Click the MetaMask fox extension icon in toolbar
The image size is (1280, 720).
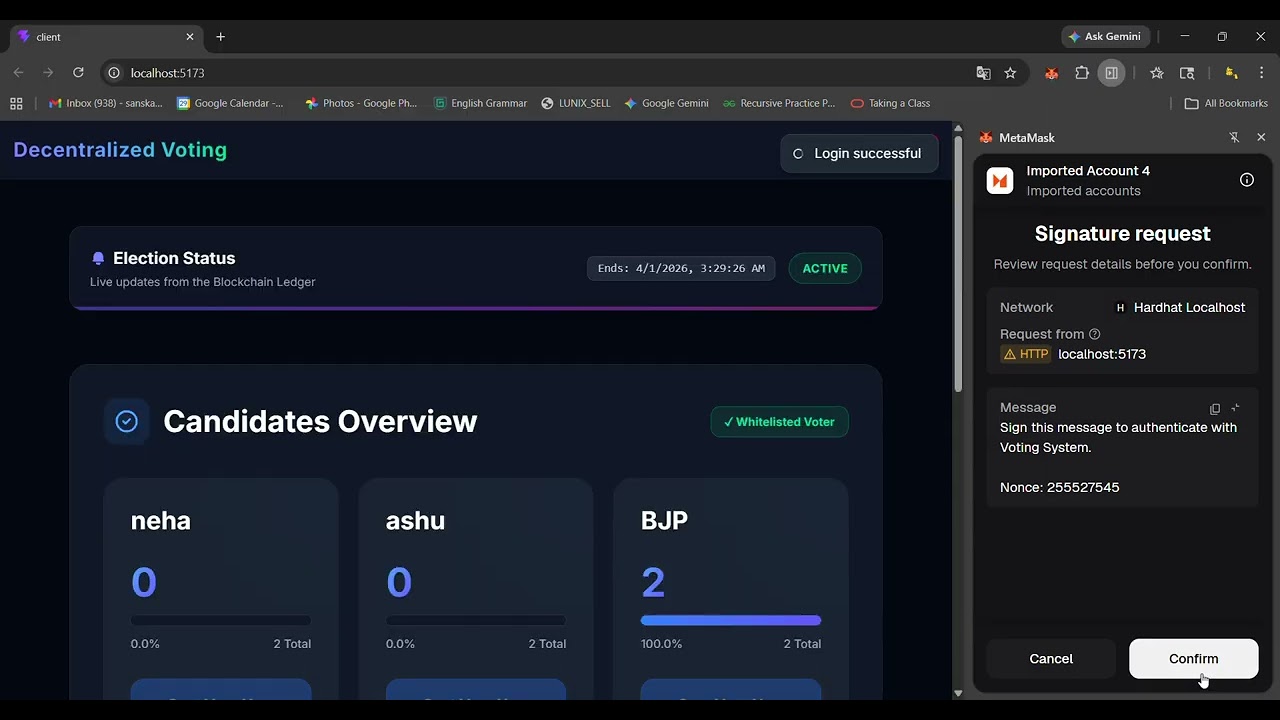[x=1051, y=73]
